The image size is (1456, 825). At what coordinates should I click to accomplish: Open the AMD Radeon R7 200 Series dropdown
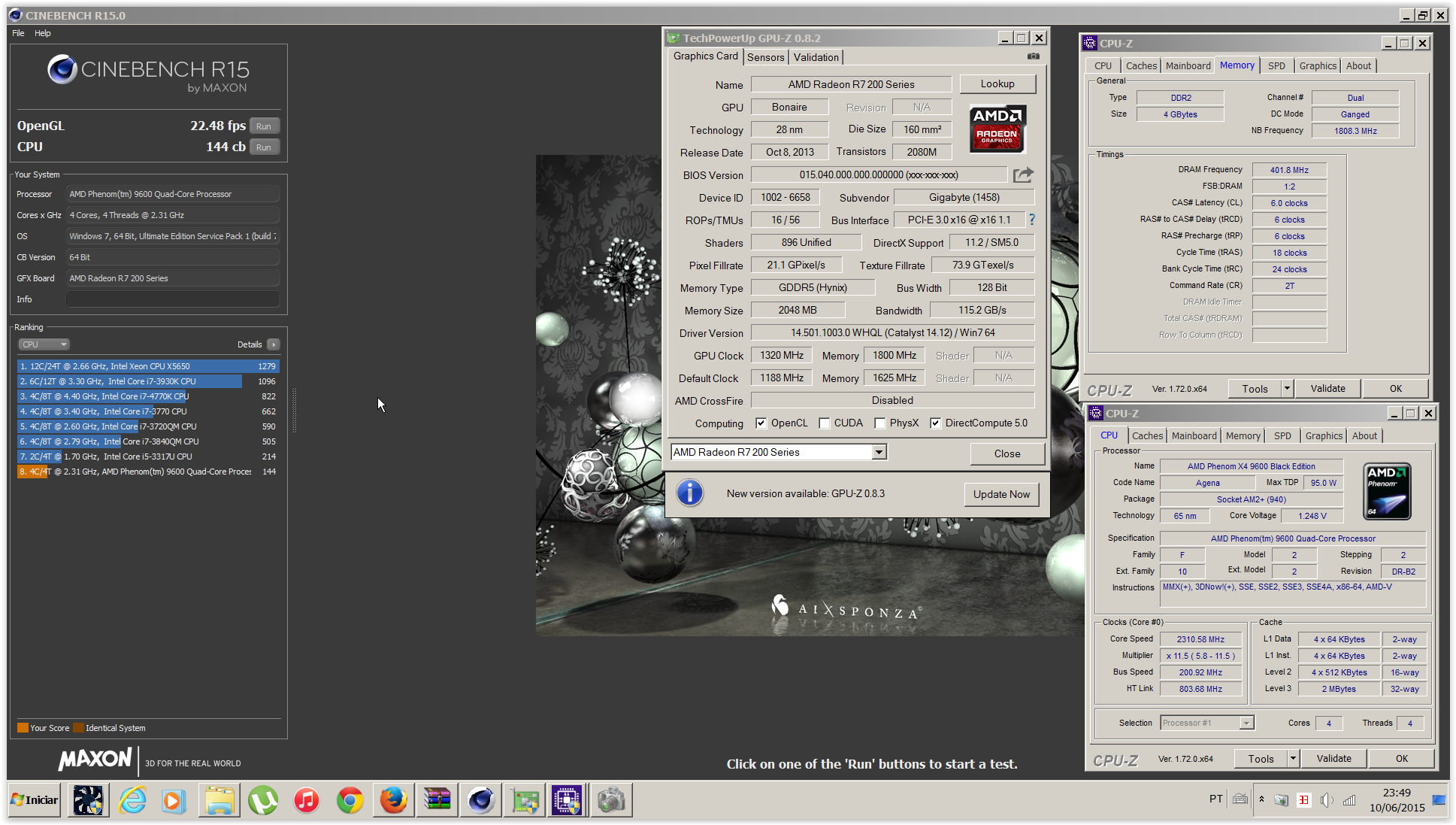tap(879, 452)
